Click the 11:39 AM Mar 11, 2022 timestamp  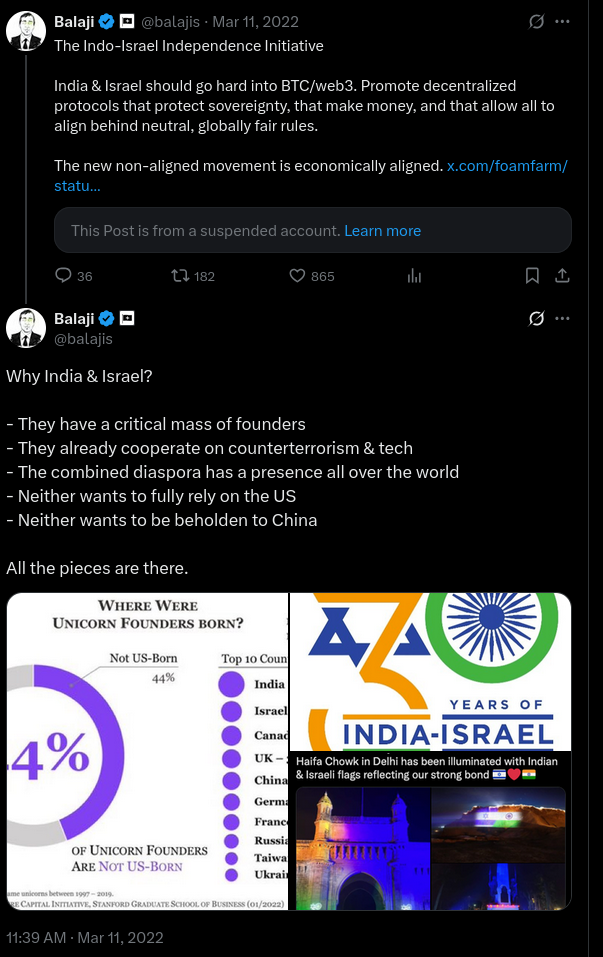(85, 937)
